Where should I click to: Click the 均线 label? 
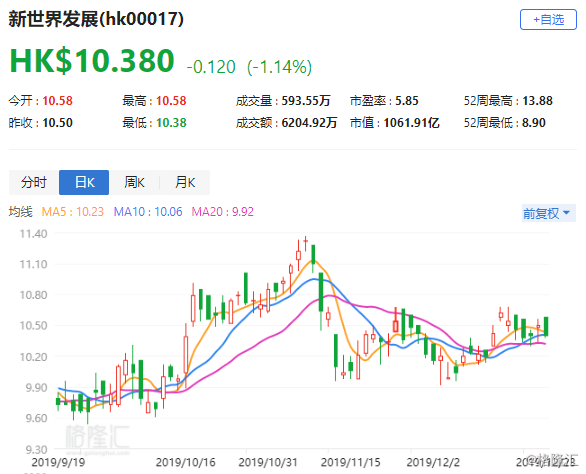coord(21,212)
